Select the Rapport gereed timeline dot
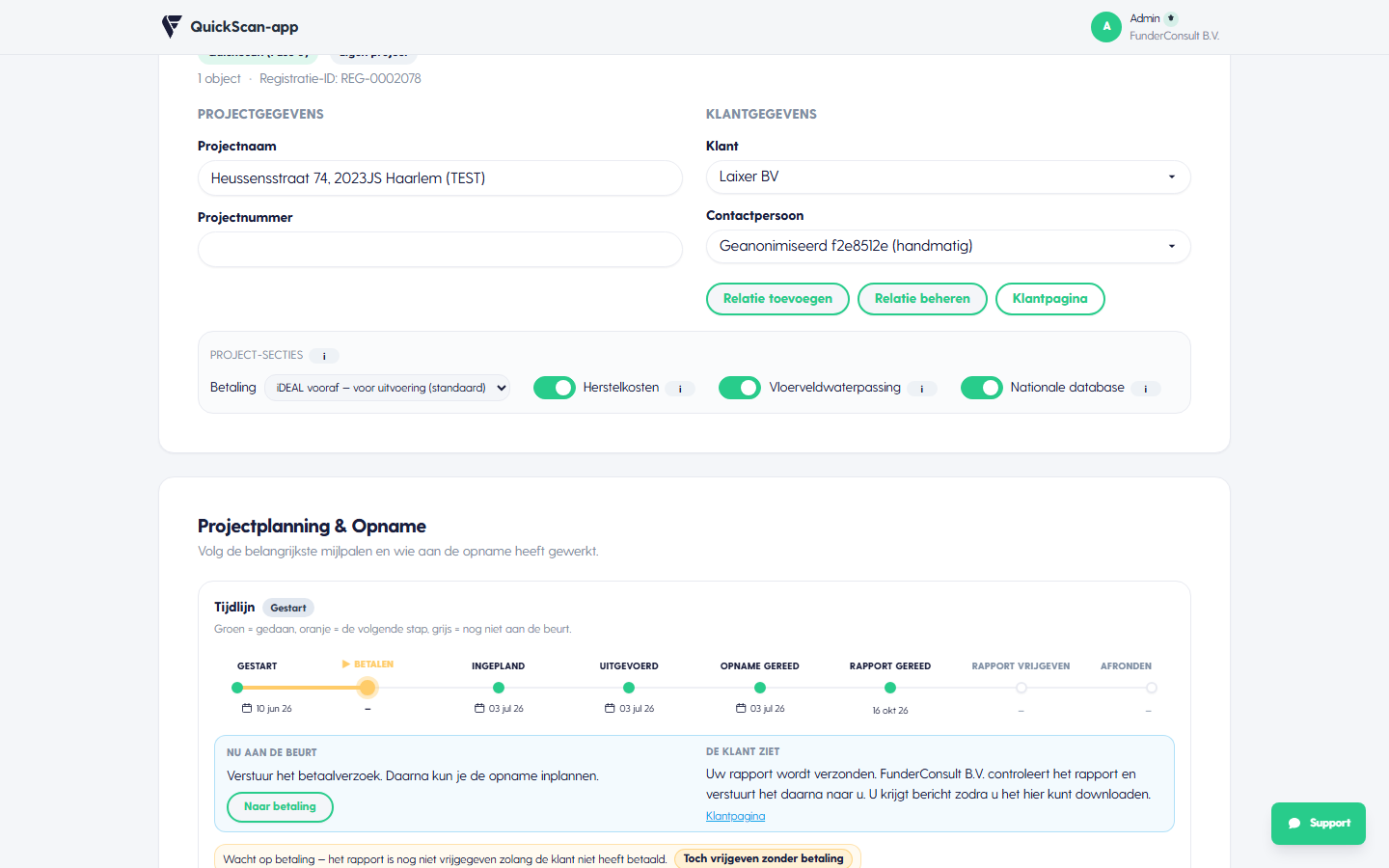 pyautogui.click(x=890, y=688)
